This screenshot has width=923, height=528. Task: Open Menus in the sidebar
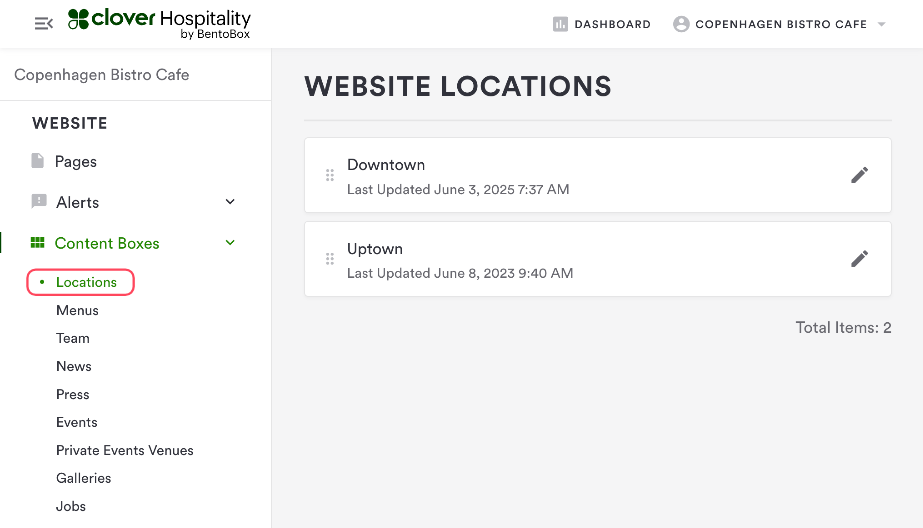click(x=77, y=310)
